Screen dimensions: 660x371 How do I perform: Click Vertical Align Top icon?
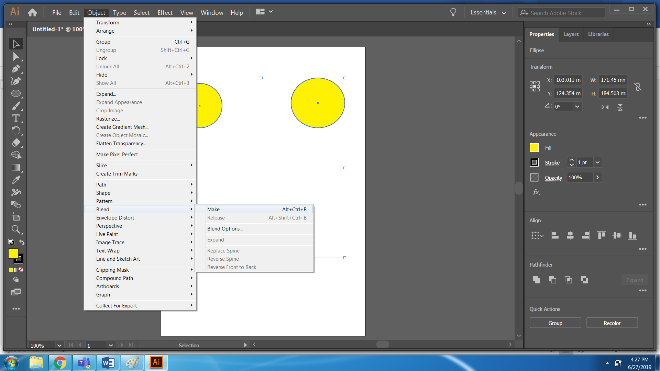click(601, 236)
